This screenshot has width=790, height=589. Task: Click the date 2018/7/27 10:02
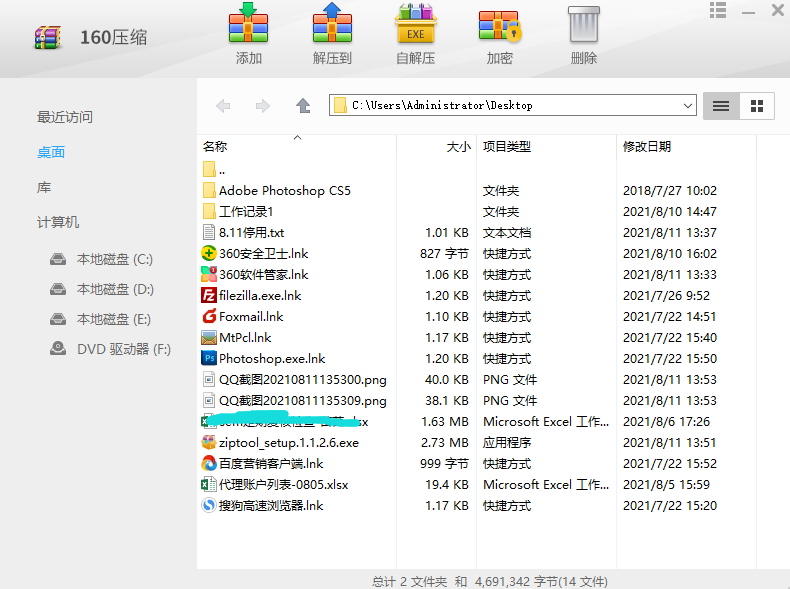[x=670, y=190]
